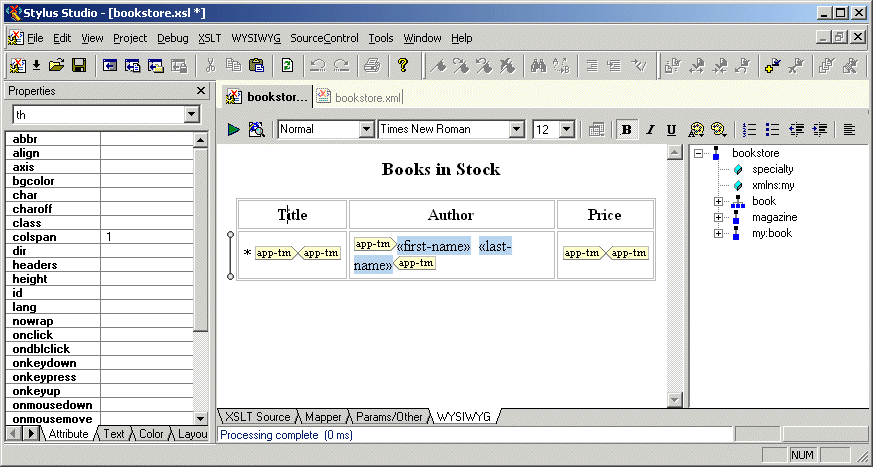Toggle Underline formatting button

tap(671, 129)
